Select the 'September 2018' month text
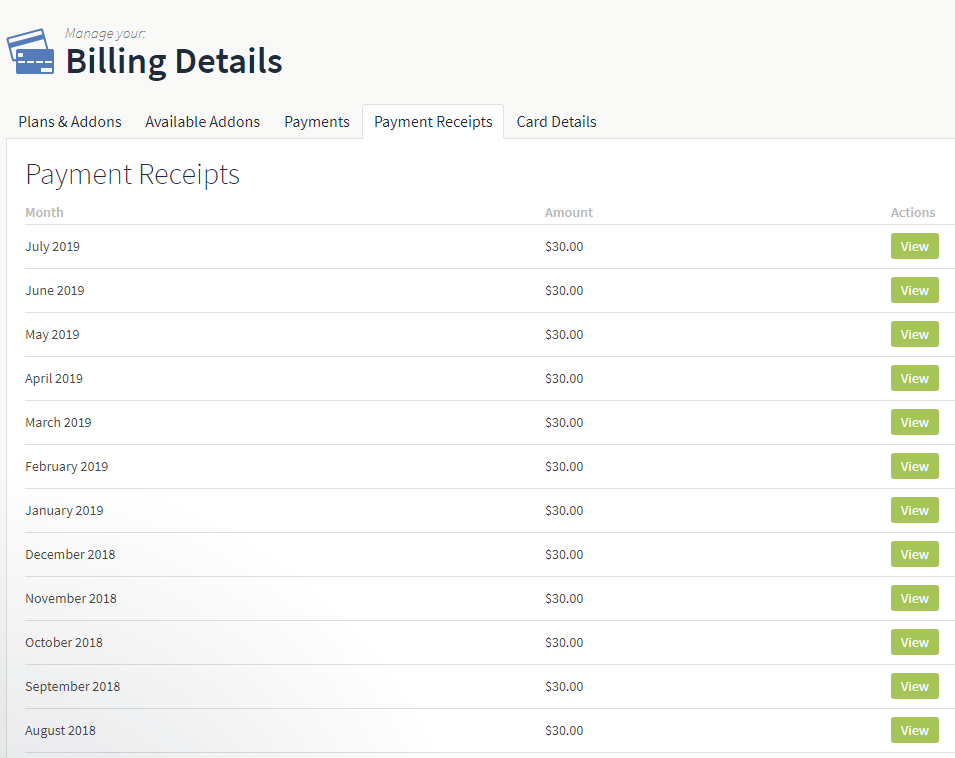The width and height of the screenshot is (955, 758). pos(72,687)
